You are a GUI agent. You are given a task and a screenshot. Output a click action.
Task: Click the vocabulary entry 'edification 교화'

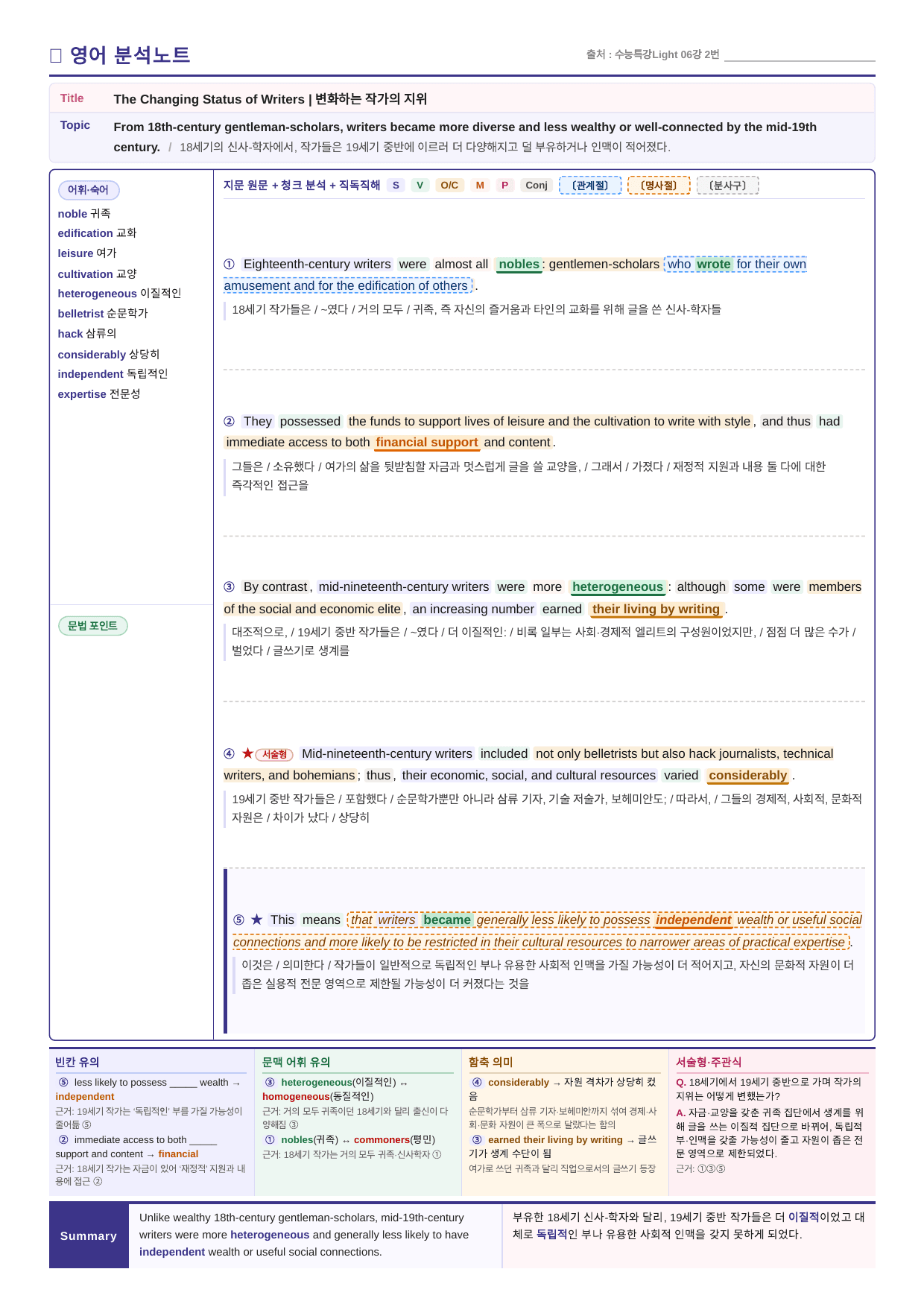97,233
